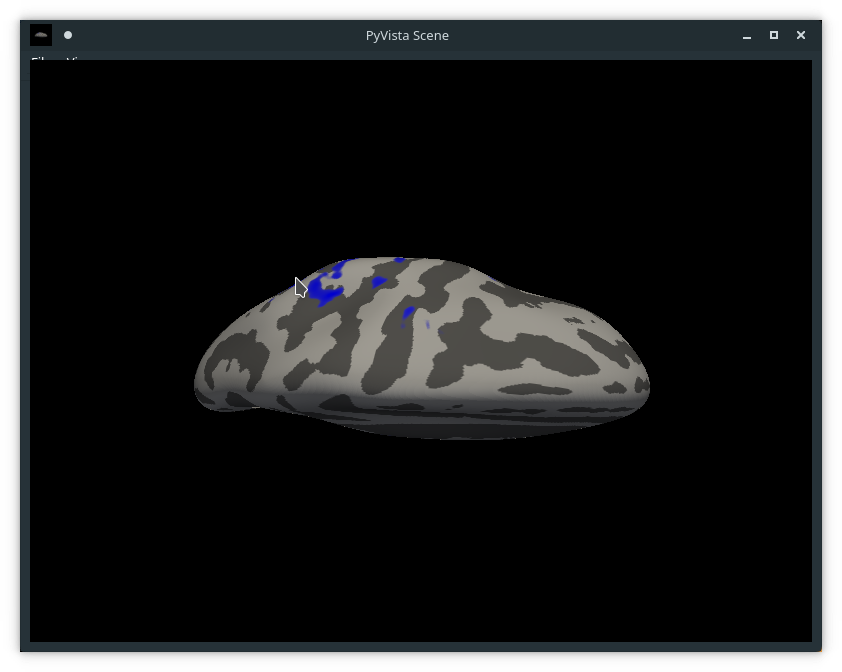Close the PyVista Scene window
Viewport: 842px width, 672px height.
click(801, 35)
